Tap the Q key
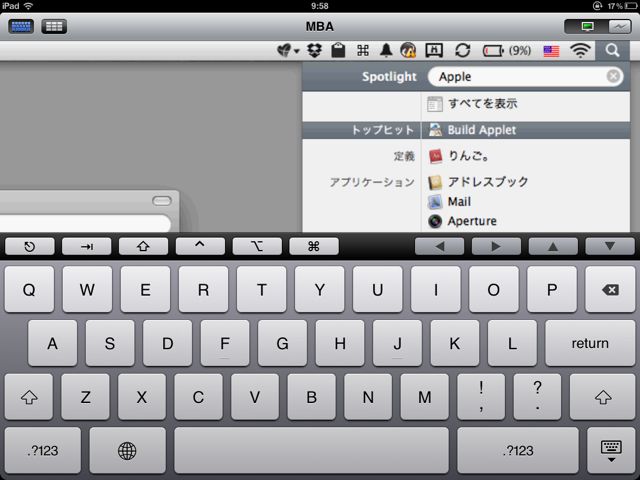This screenshot has width=640, height=480. pos(29,289)
